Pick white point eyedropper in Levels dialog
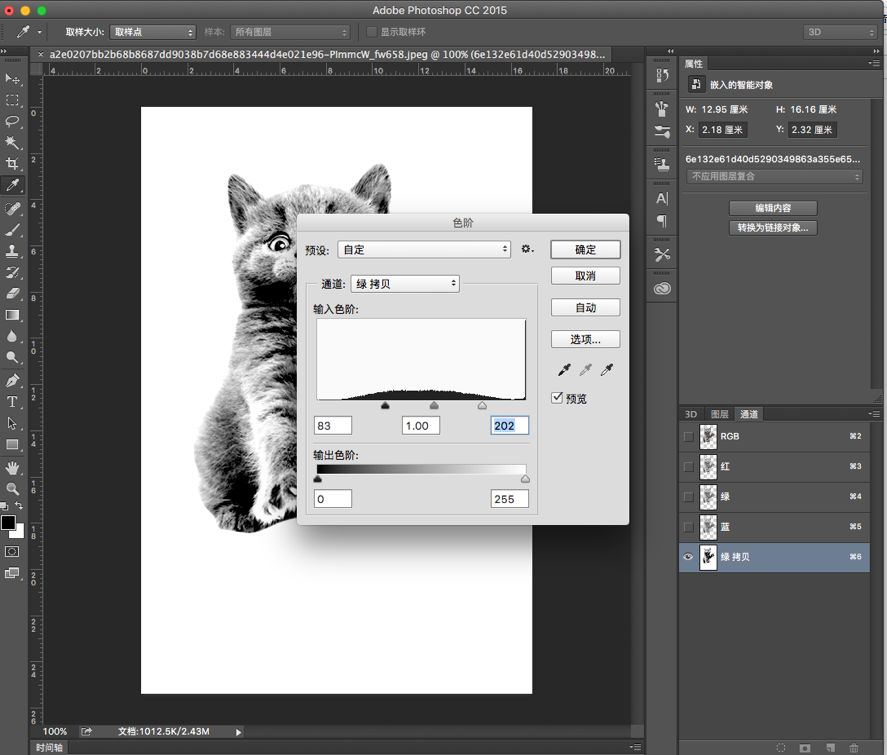887x755 pixels. click(607, 370)
